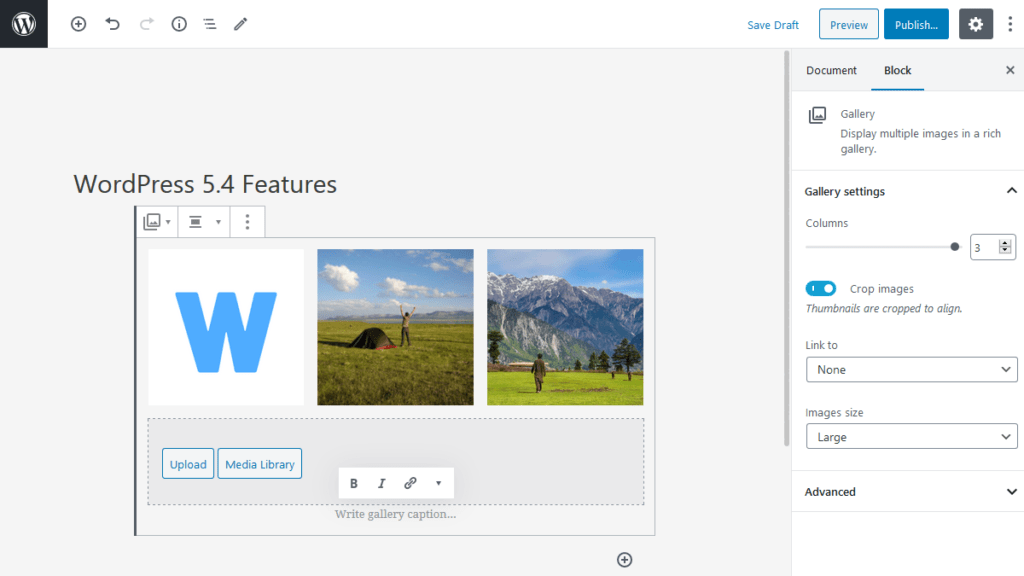This screenshot has height=576, width=1024.
Task: Open more tools and options menu
Action: pos(1010,24)
